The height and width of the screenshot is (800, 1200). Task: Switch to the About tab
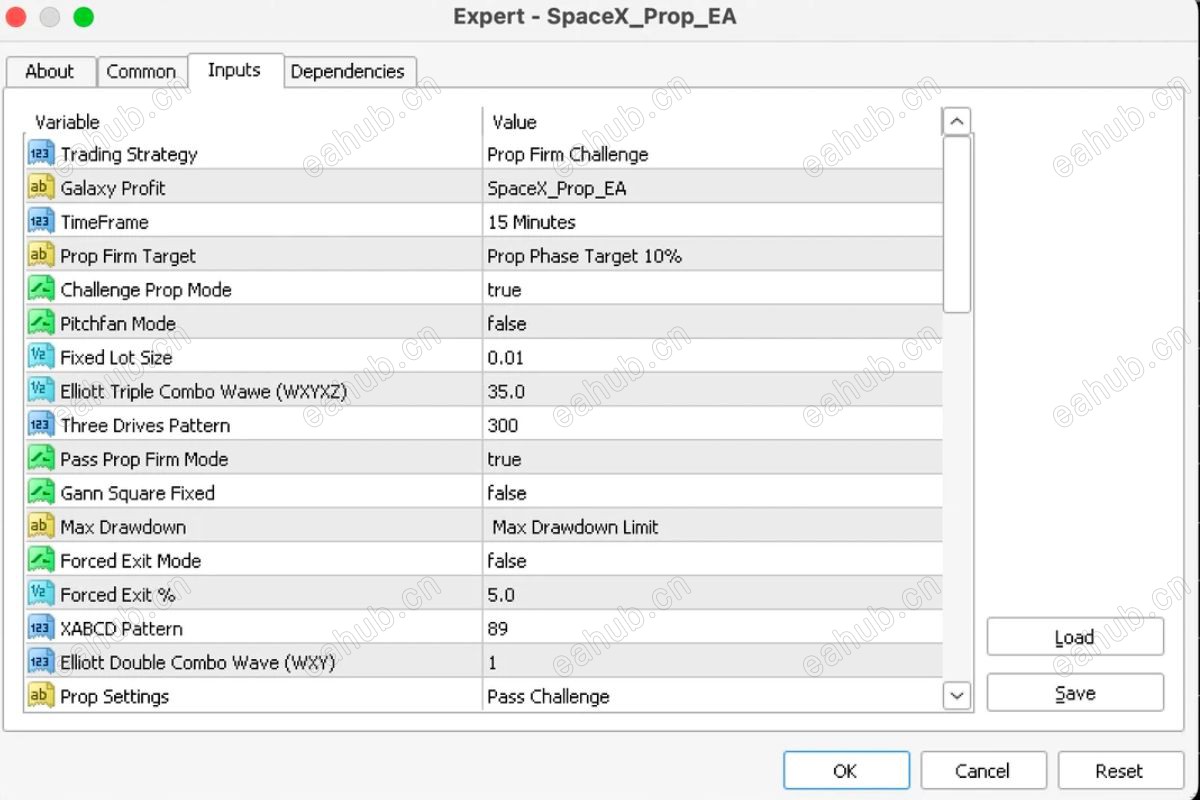coord(50,71)
